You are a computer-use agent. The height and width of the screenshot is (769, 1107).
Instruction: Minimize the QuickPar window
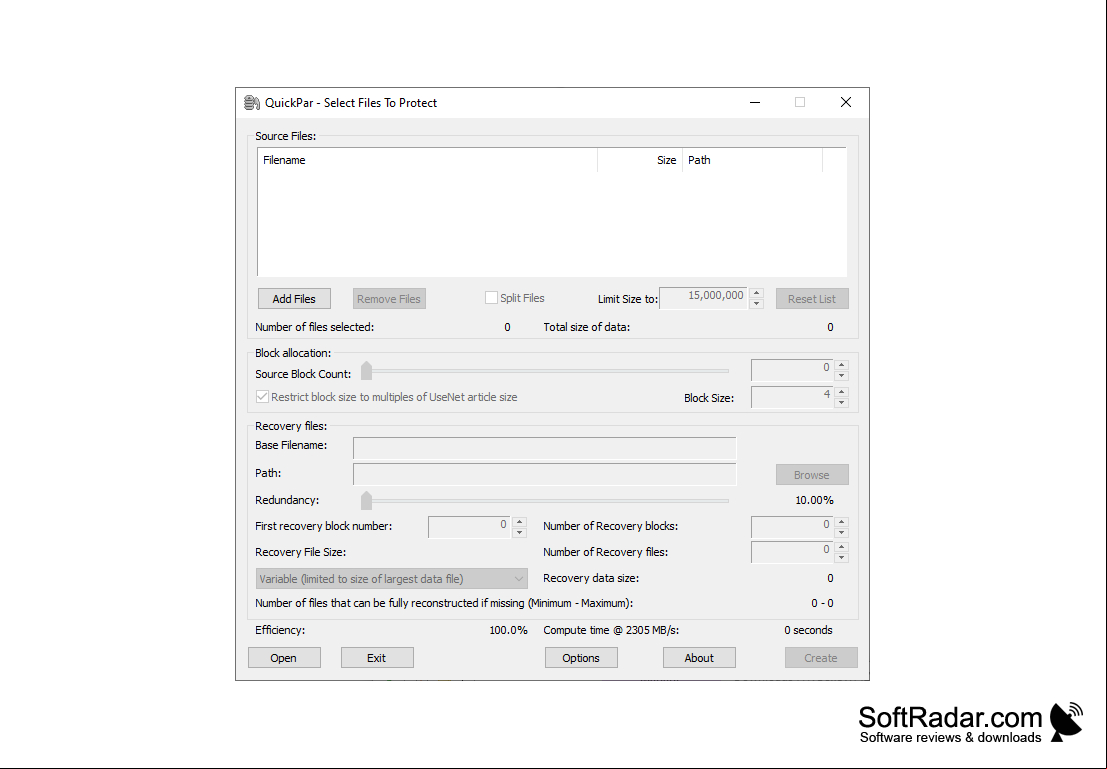click(755, 102)
